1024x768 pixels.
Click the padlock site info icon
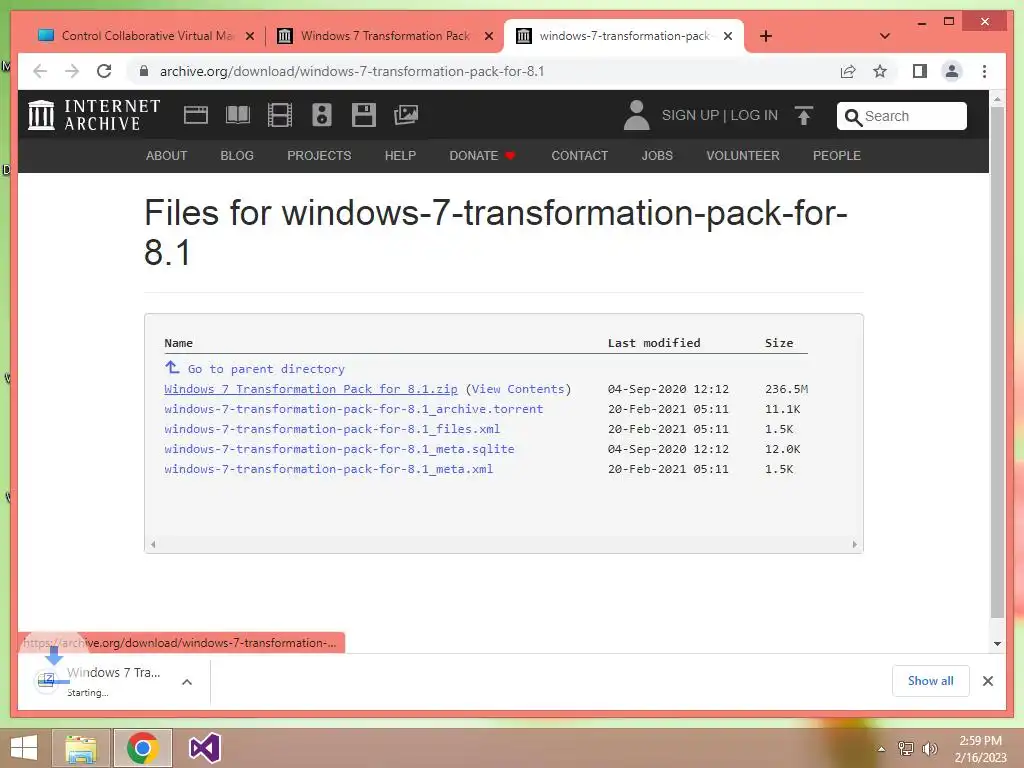coord(144,71)
